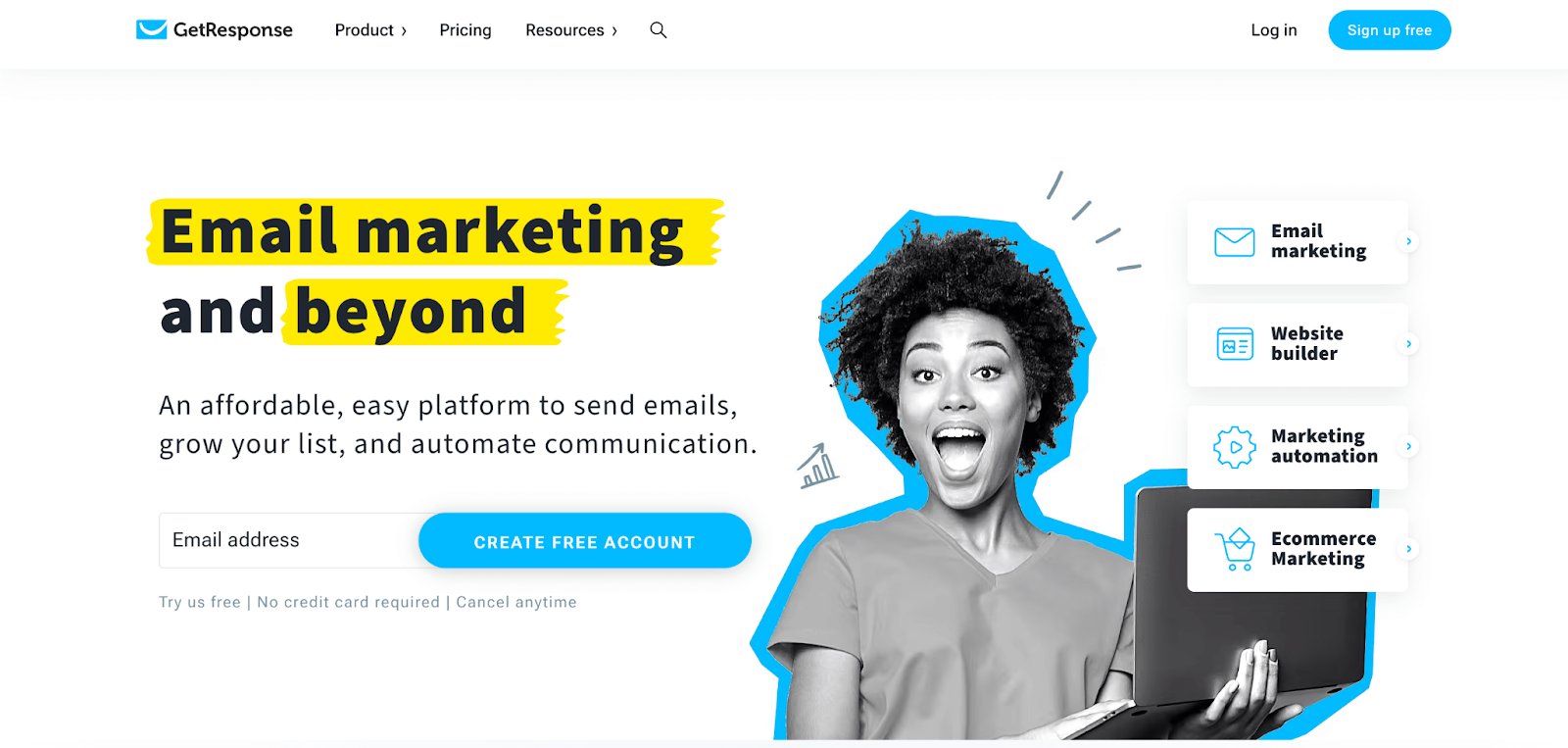The width and height of the screenshot is (1568, 748).
Task: Open the Pricing page
Action: pos(465,30)
